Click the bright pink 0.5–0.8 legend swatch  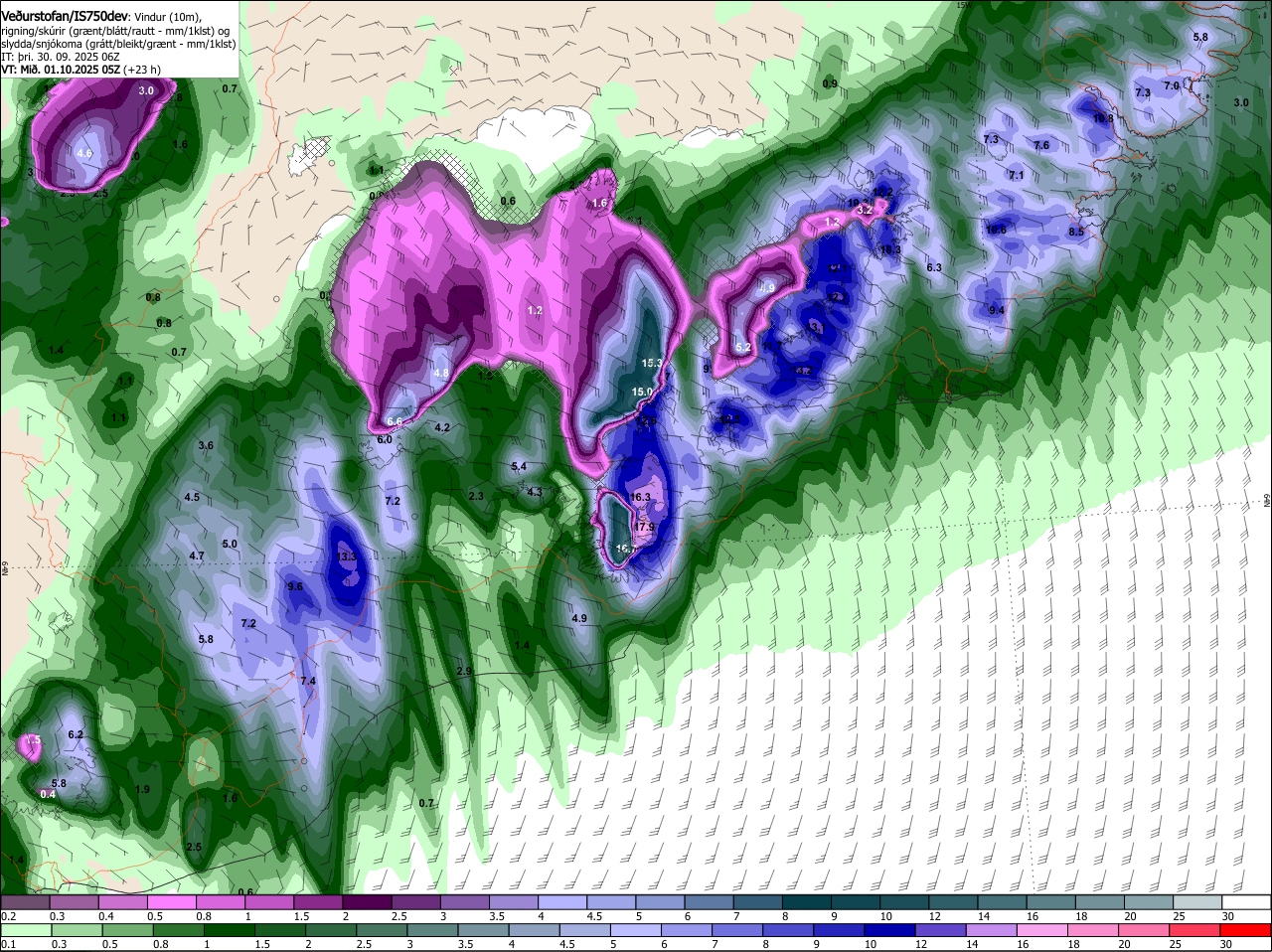point(171,902)
